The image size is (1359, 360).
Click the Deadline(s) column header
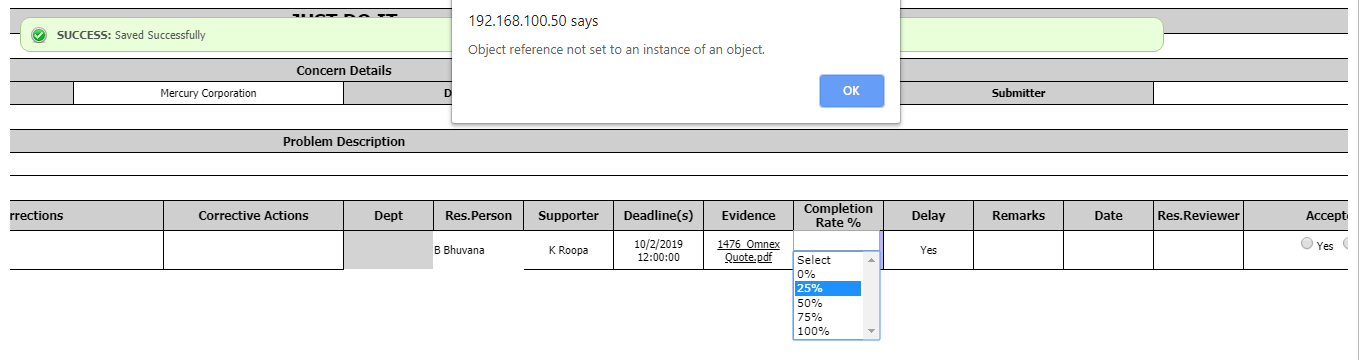(658, 215)
